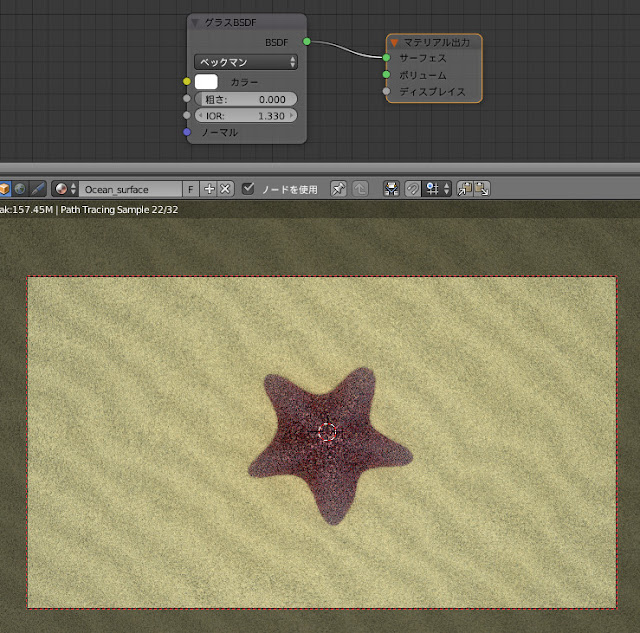Screen dimensions: 640x633
Task: Switch to line style brush icon
Action: (38, 189)
